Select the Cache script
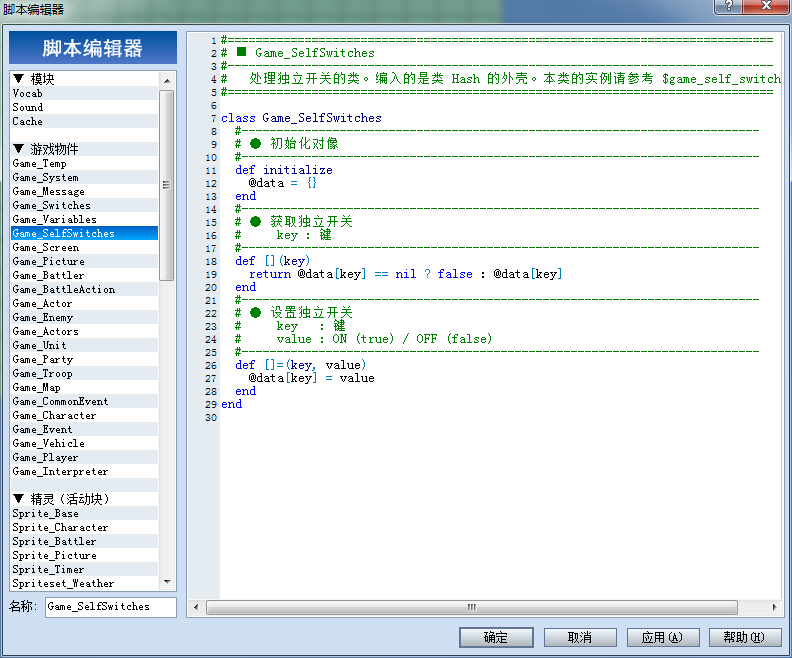Viewport: 792px width, 658px height. click(x=84, y=121)
